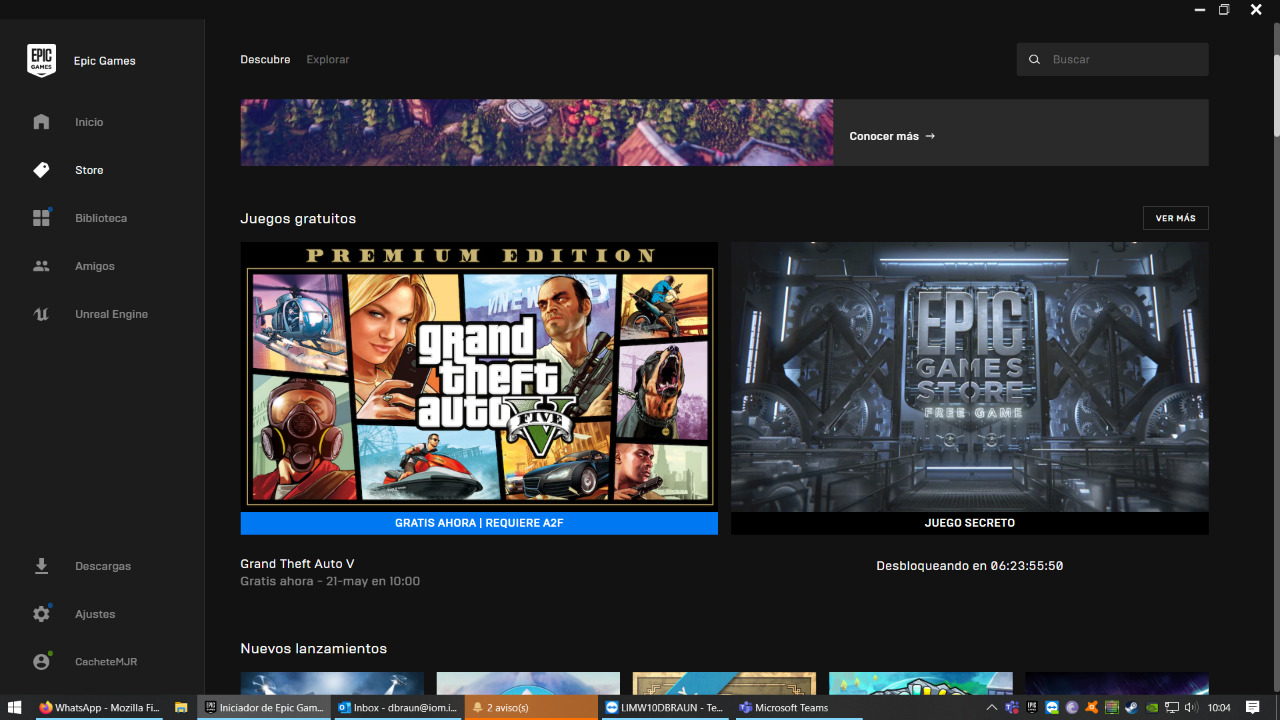Click the search magnifier icon
Viewport: 1280px width, 720px height.
tap(1035, 60)
